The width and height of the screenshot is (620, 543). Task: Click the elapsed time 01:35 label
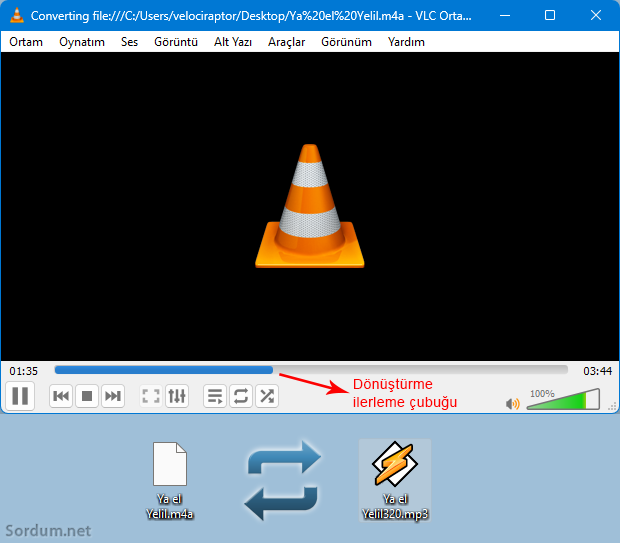point(24,371)
